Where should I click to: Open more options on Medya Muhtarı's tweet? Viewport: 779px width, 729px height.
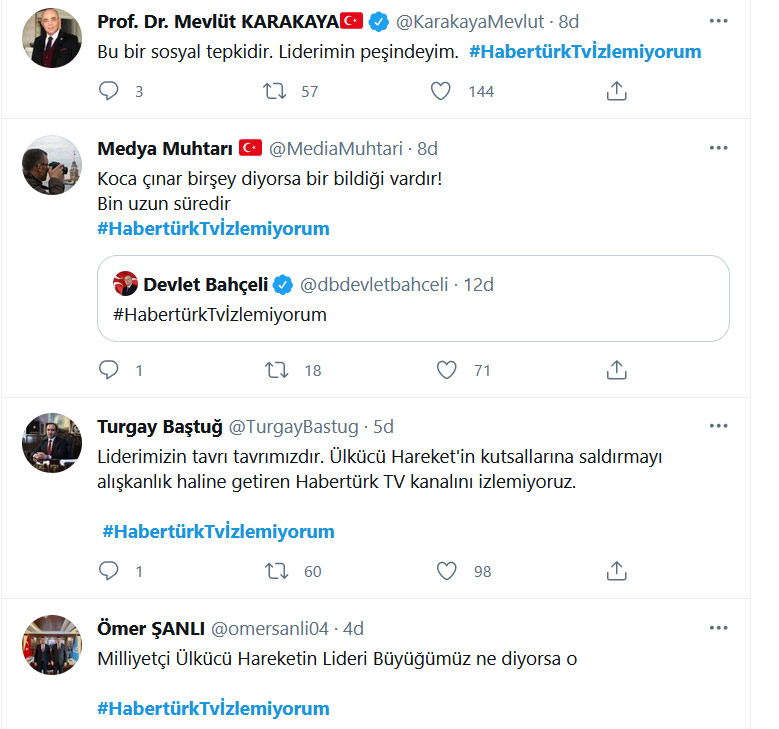tap(718, 148)
